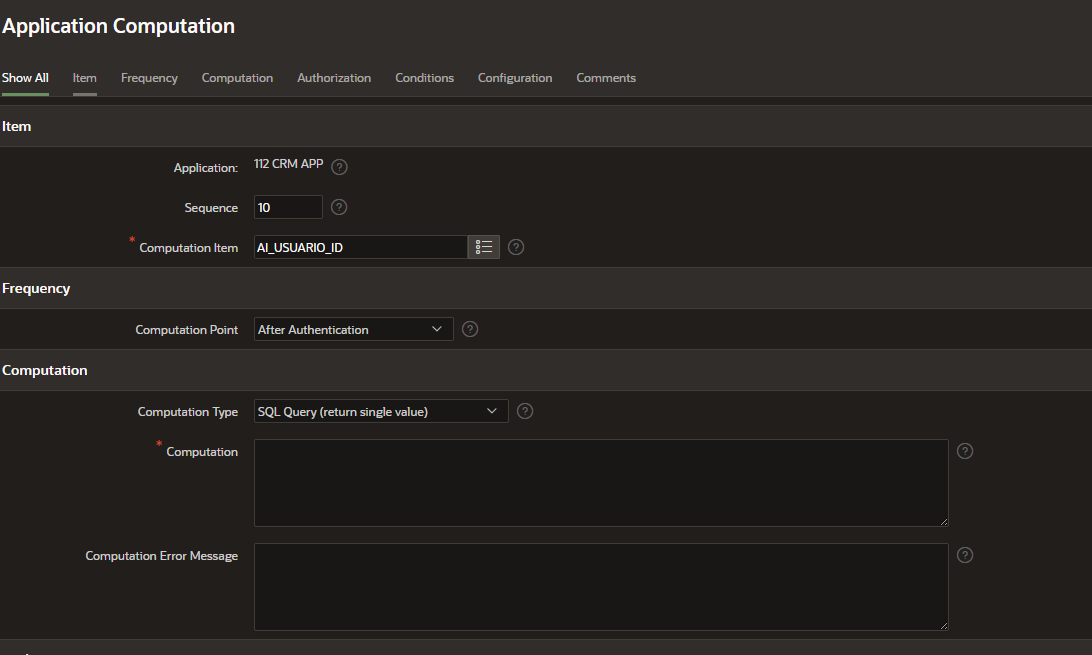The width and height of the screenshot is (1092, 655).
Task: Open the Computation tab
Action: pos(237,78)
